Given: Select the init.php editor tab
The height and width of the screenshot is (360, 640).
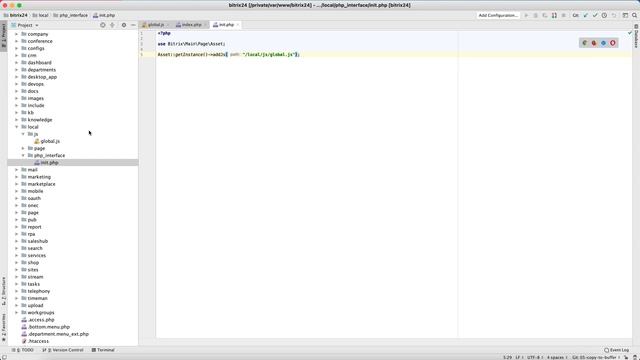Looking at the screenshot, I should [226, 25].
